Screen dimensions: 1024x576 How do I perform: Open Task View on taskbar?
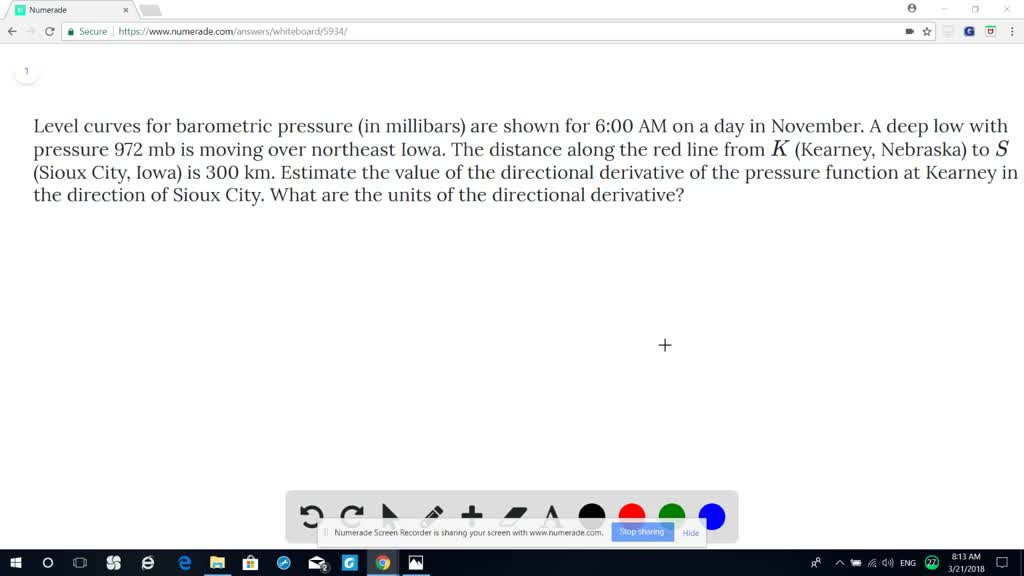click(80, 562)
